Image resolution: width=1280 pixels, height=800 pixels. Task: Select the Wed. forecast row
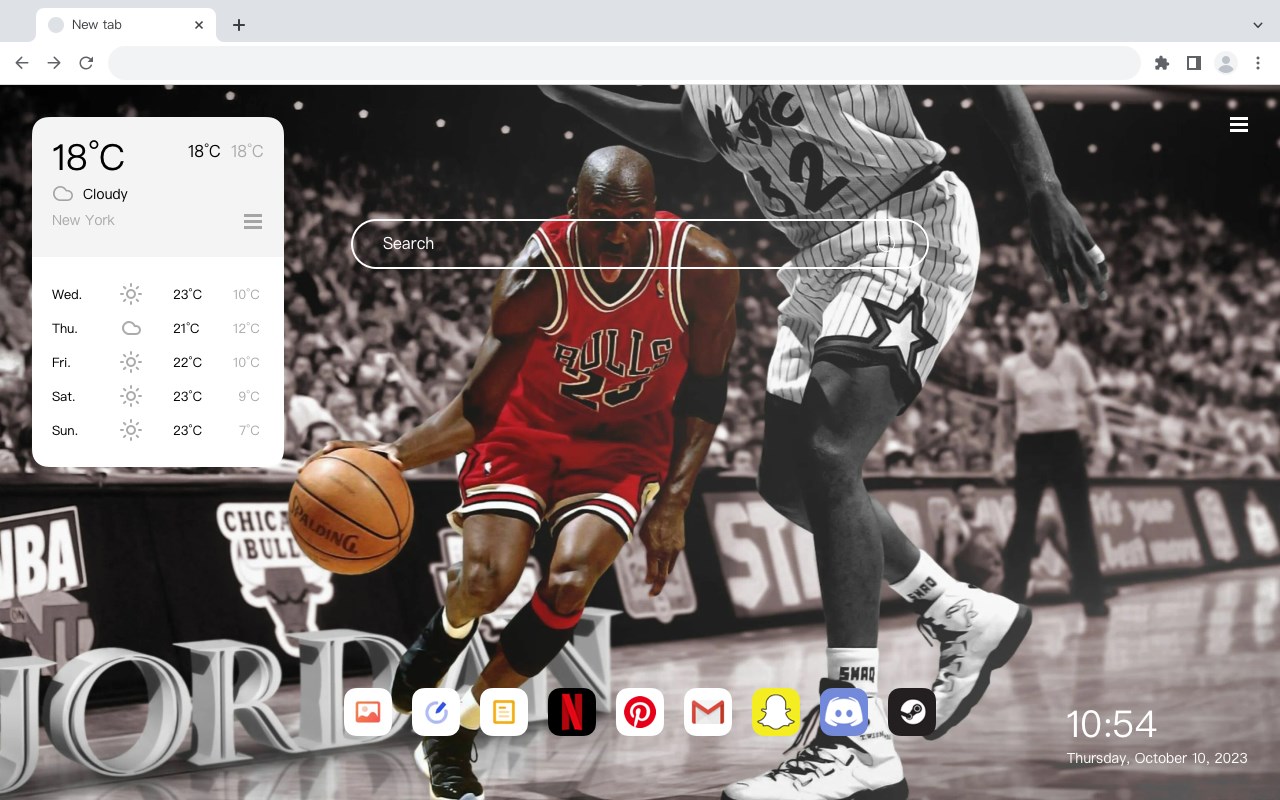pyautogui.click(x=158, y=294)
